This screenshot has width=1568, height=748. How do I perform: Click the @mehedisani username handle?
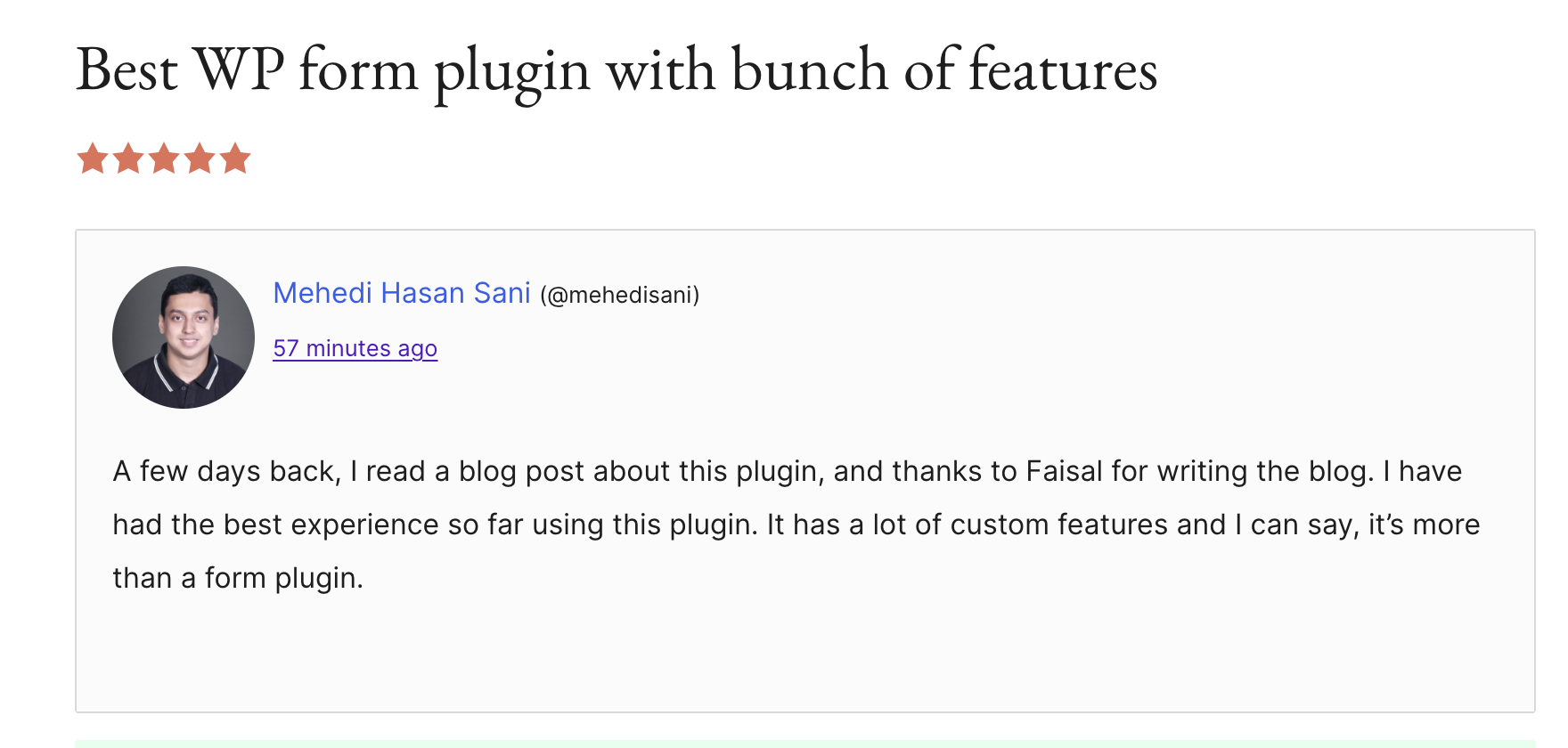(x=620, y=295)
